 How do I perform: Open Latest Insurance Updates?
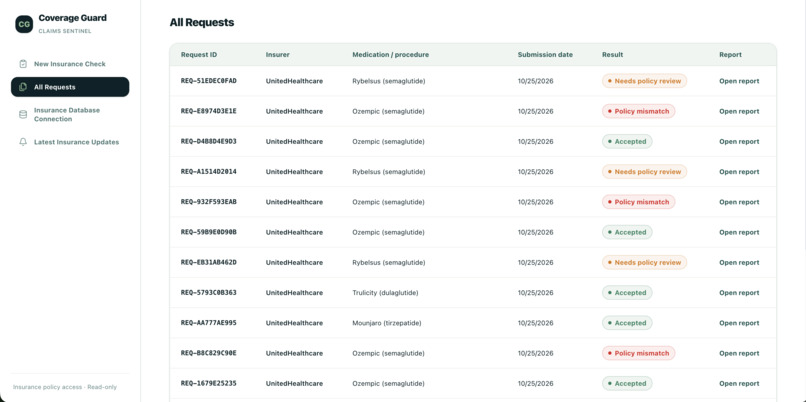pyautogui.click(x=70, y=142)
